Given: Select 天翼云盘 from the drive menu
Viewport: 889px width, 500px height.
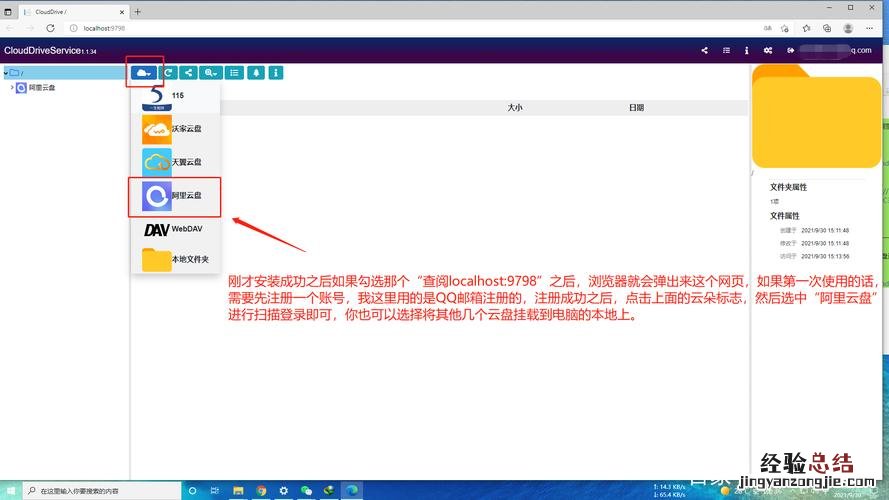Looking at the screenshot, I should click(x=175, y=162).
